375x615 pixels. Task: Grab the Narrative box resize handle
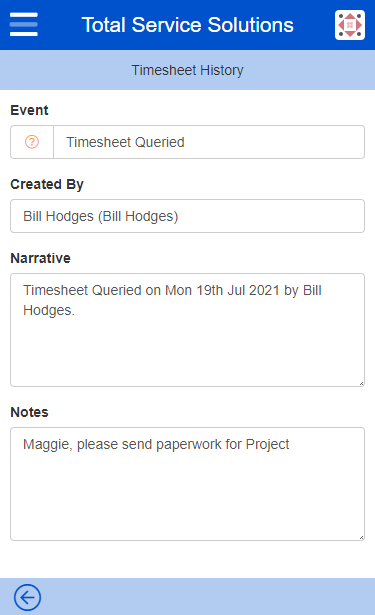[x=361, y=383]
